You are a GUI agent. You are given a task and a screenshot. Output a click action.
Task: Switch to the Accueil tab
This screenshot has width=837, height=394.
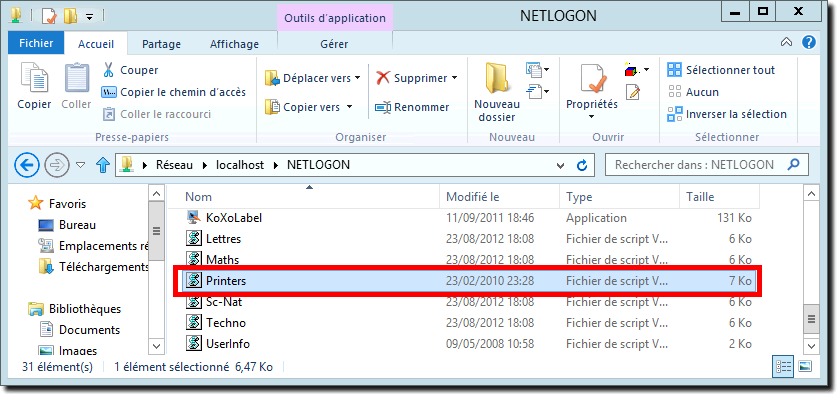click(96, 44)
